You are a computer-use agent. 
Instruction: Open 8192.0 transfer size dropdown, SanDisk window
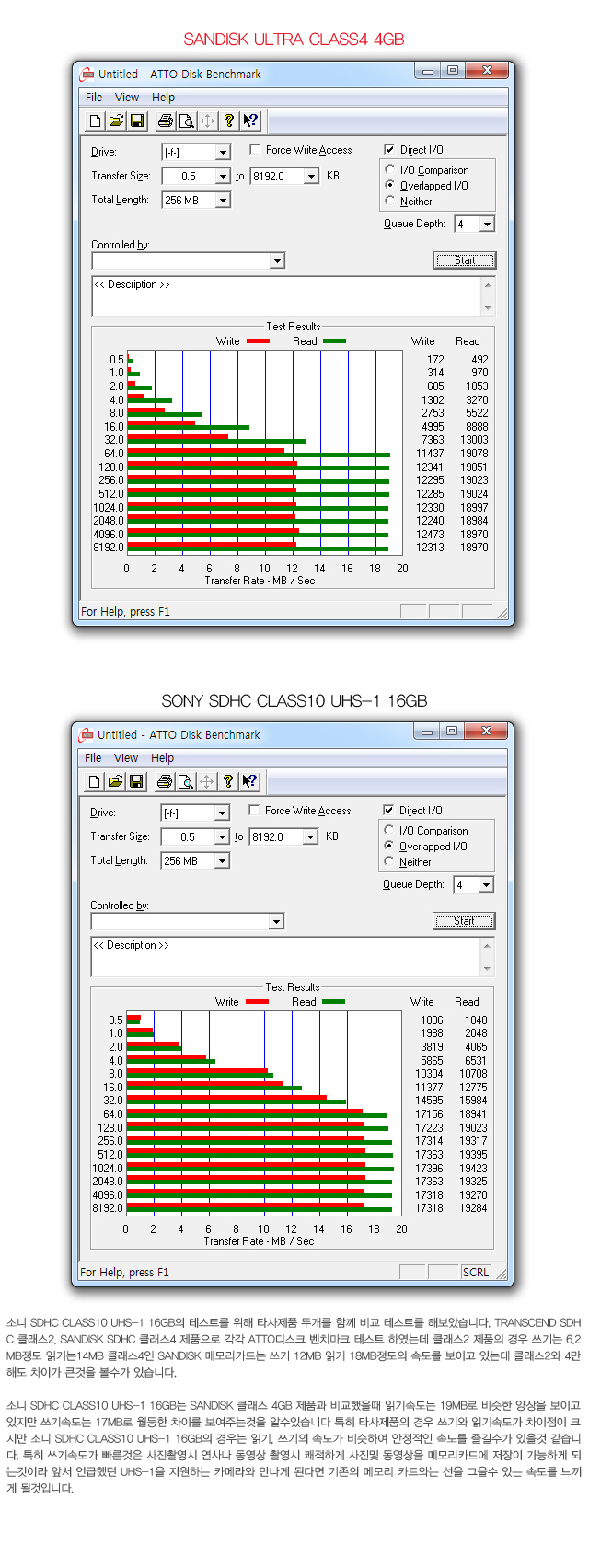pos(311,176)
